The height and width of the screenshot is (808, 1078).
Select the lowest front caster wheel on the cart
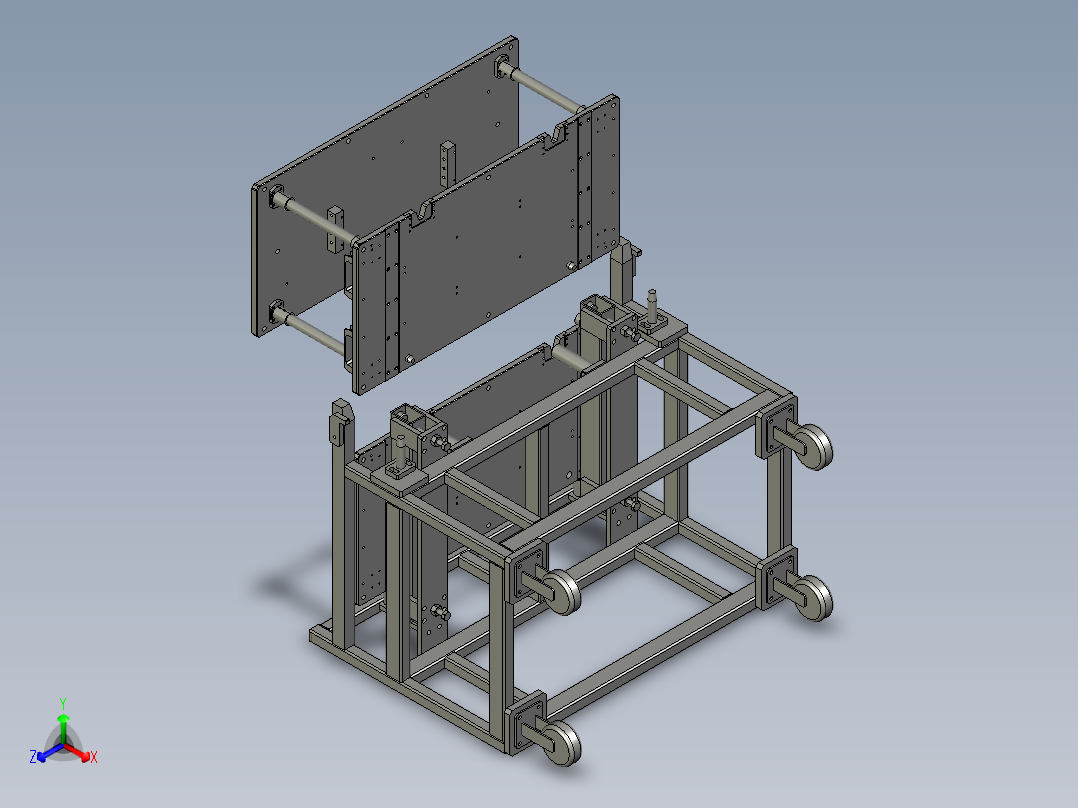pyautogui.click(x=562, y=743)
